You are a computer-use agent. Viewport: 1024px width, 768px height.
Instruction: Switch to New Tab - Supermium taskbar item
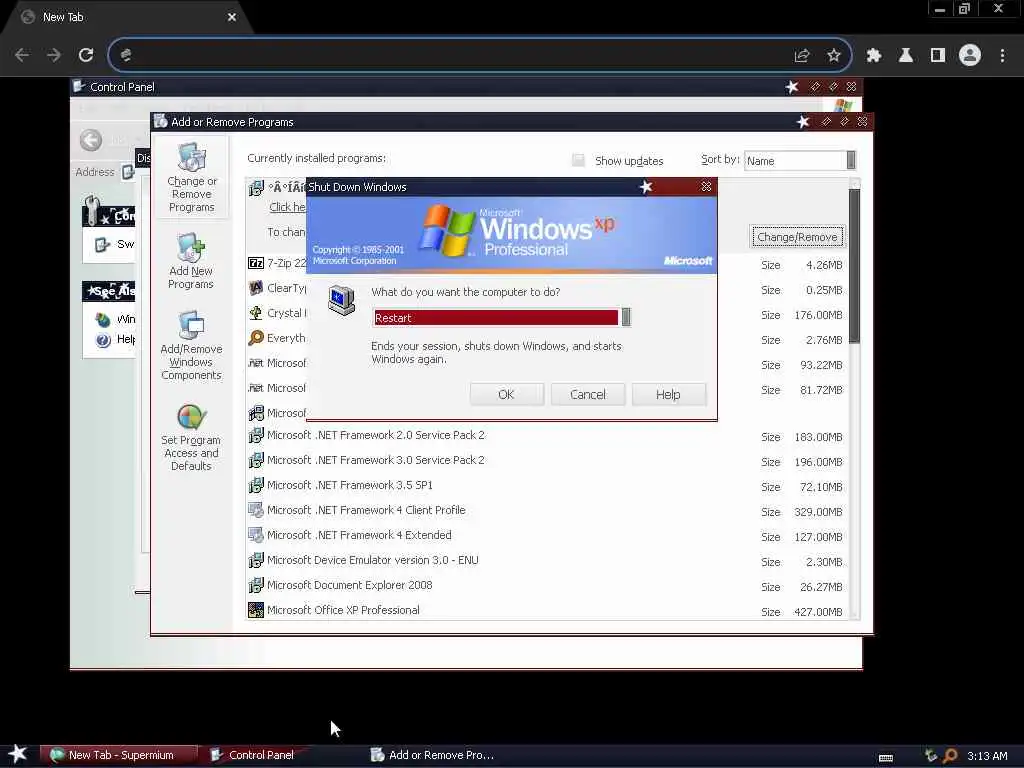coord(119,755)
